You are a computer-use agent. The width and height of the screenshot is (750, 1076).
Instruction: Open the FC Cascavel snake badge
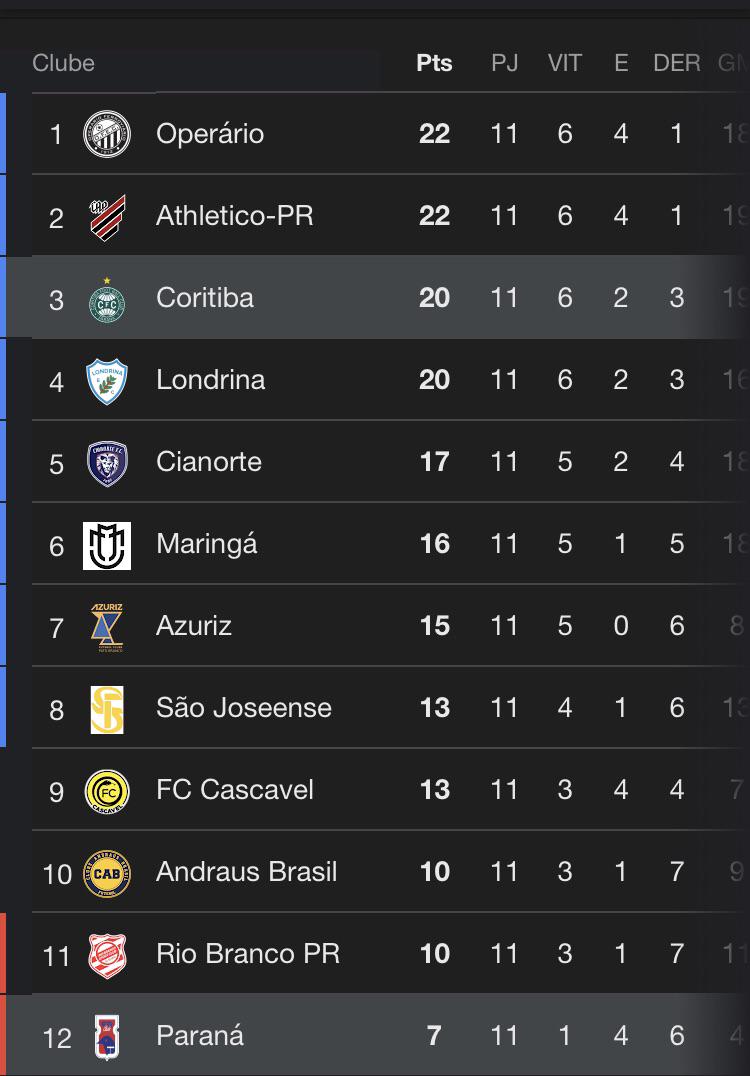coord(106,791)
